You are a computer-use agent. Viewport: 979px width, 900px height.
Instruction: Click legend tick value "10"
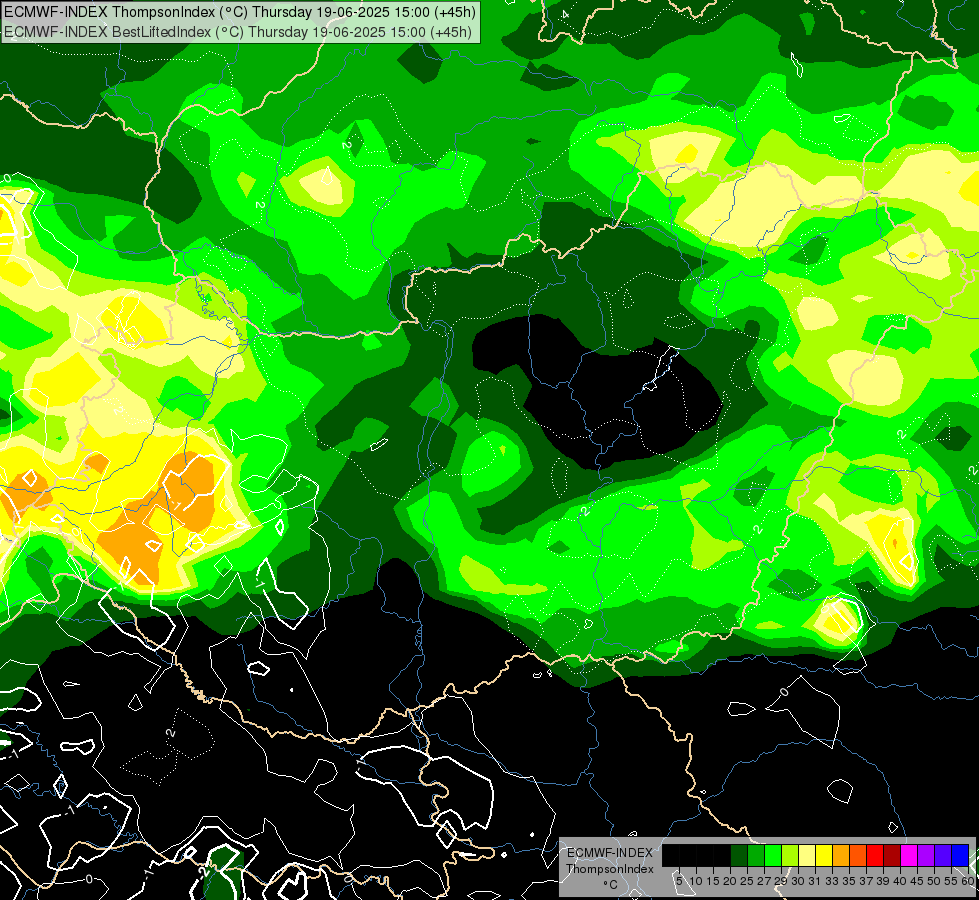click(x=696, y=881)
